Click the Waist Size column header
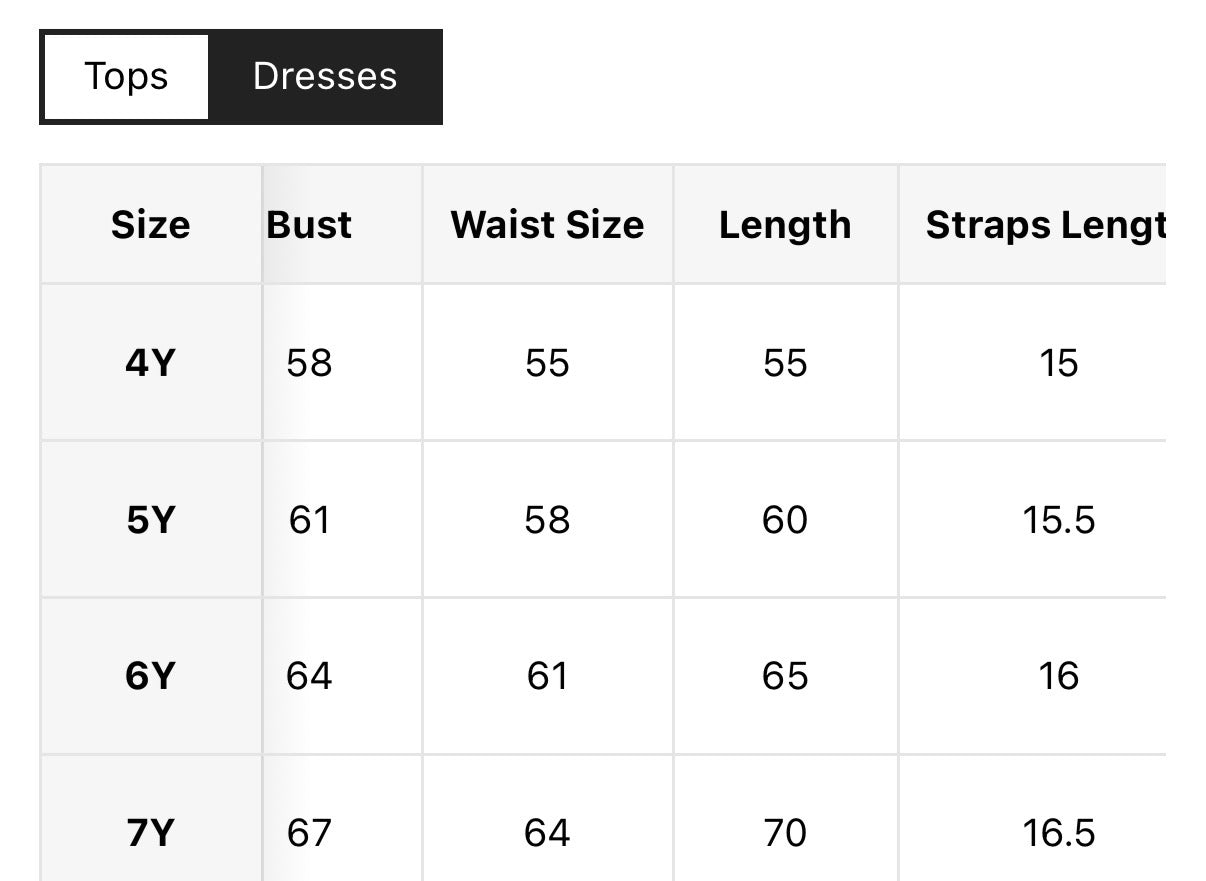The image size is (1206, 881). 546,224
